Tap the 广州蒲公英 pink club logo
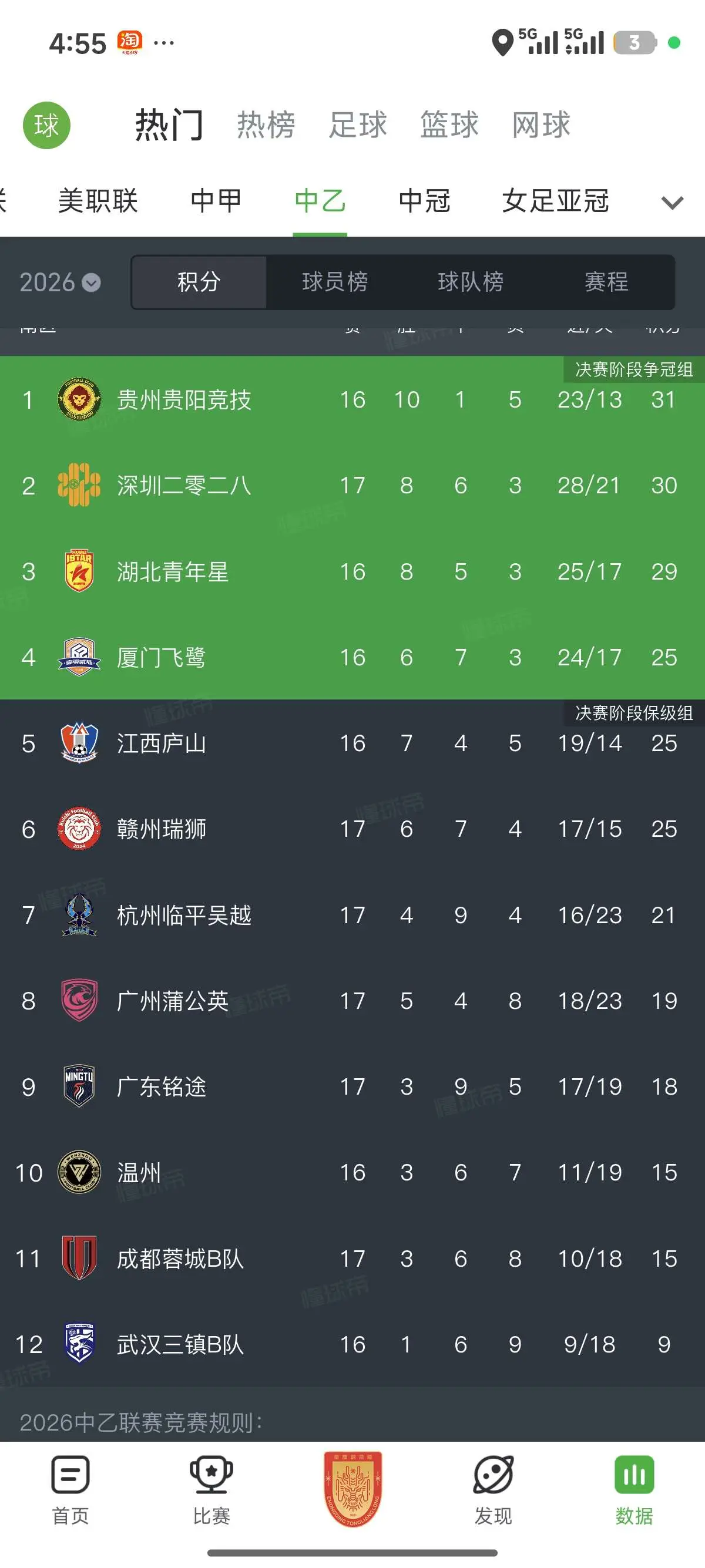Image resolution: width=705 pixels, height=1568 pixels. coord(79,1000)
